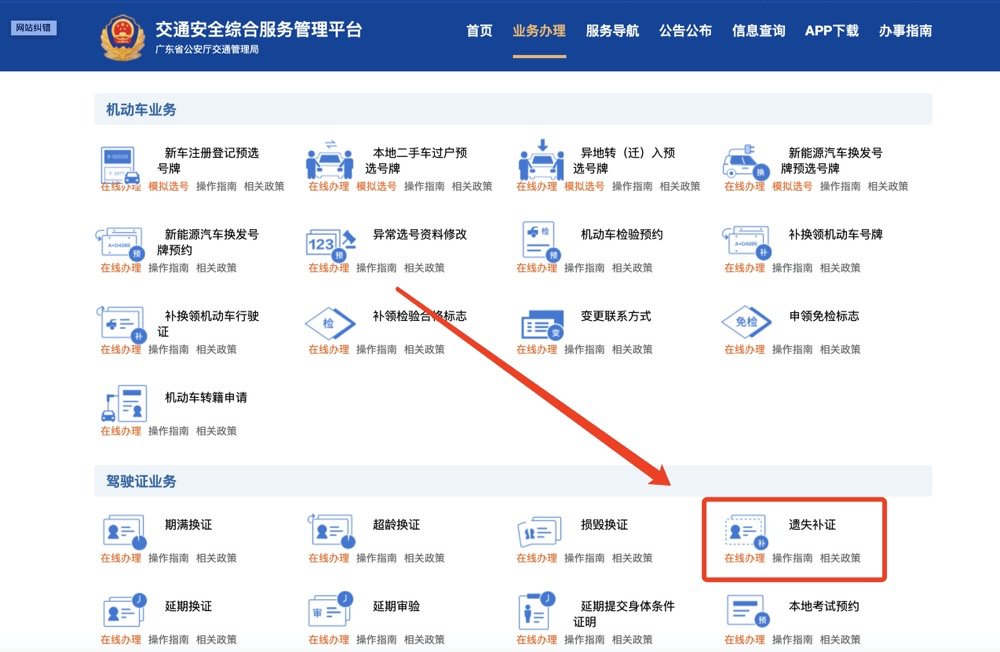Go to the 办事指南 navigation item
Screen dimensions: 1000x652
(x=905, y=31)
